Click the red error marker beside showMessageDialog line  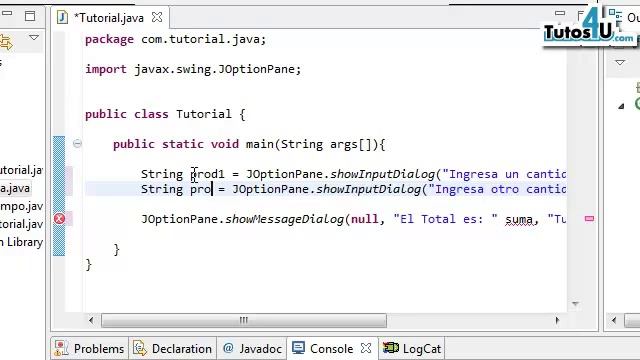59,219
